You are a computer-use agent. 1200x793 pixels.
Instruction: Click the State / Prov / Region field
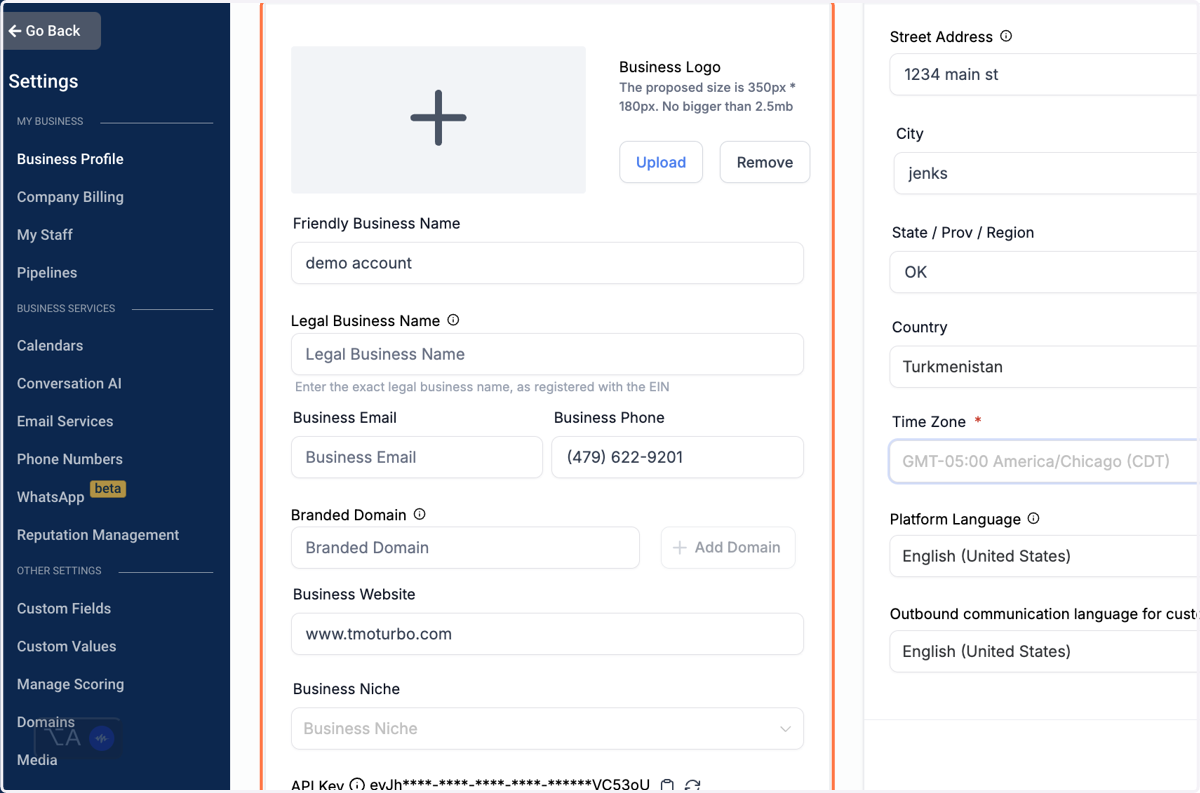pos(1044,272)
